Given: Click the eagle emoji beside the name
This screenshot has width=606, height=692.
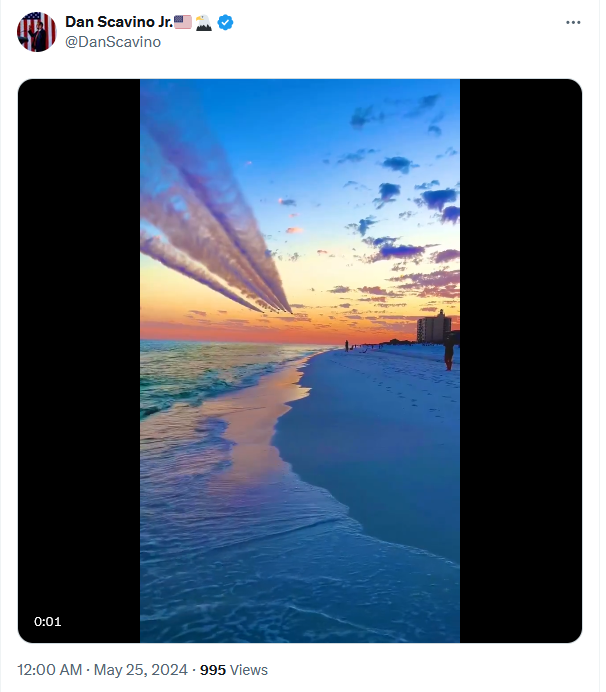Looking at the screenshot, I should [204, 22].
